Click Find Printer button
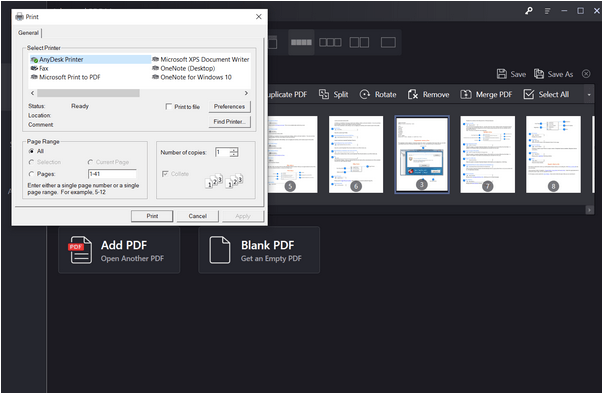Screen dimensions: 602x393 pyautogui.click(x=229, y=122)
